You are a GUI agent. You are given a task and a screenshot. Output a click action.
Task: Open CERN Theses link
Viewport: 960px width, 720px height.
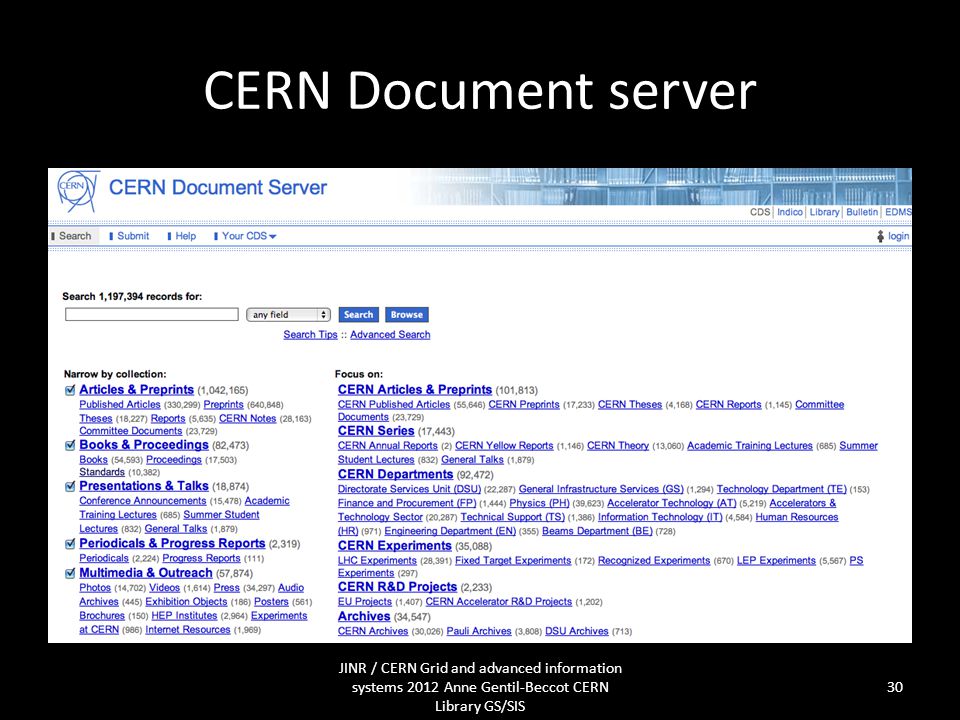point(630,405)
